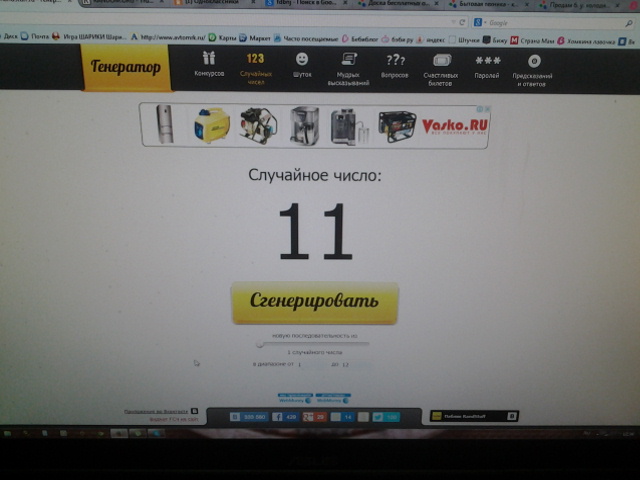640x480 pixels.
Task: Click the range maximum field showing 12
Action: click(x=356, y=364)
